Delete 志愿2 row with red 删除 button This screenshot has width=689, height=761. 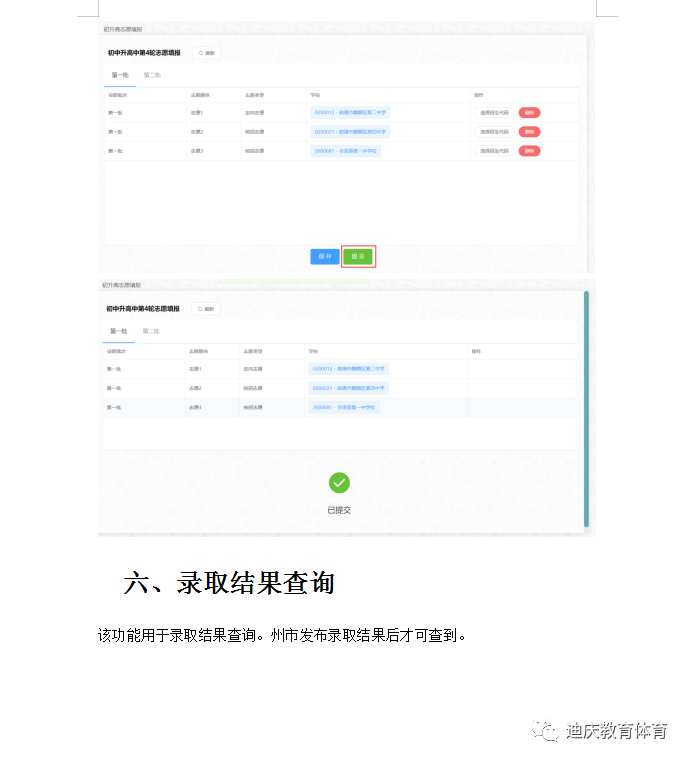(529, 132)
